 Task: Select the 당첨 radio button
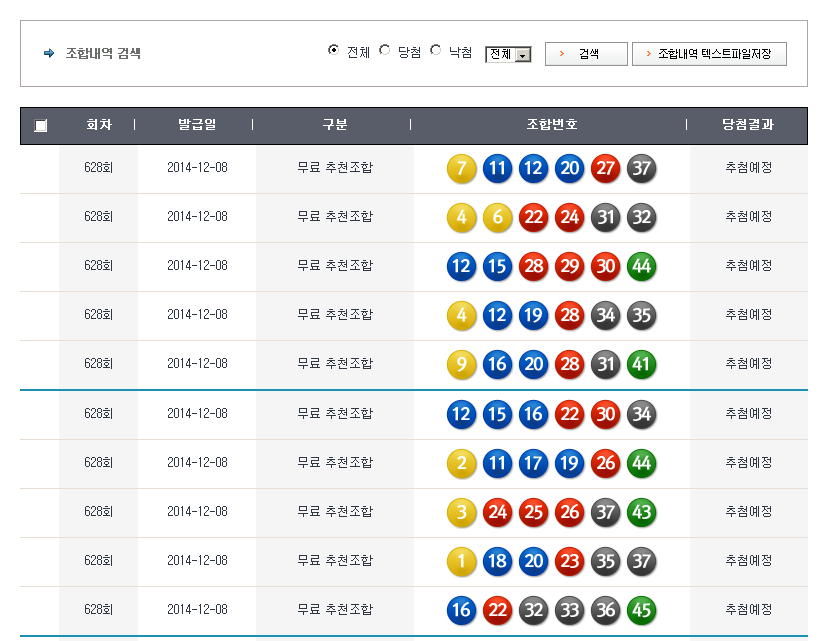(385, 51)
